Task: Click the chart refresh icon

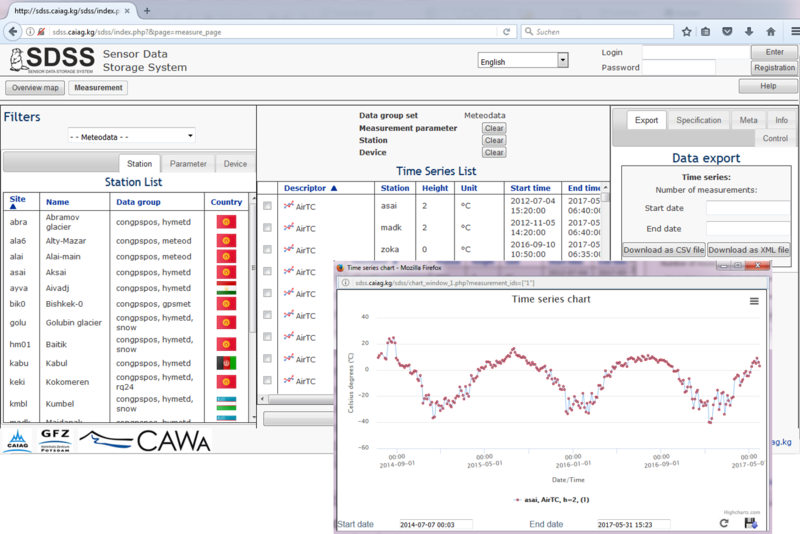Action: point(724,524)
